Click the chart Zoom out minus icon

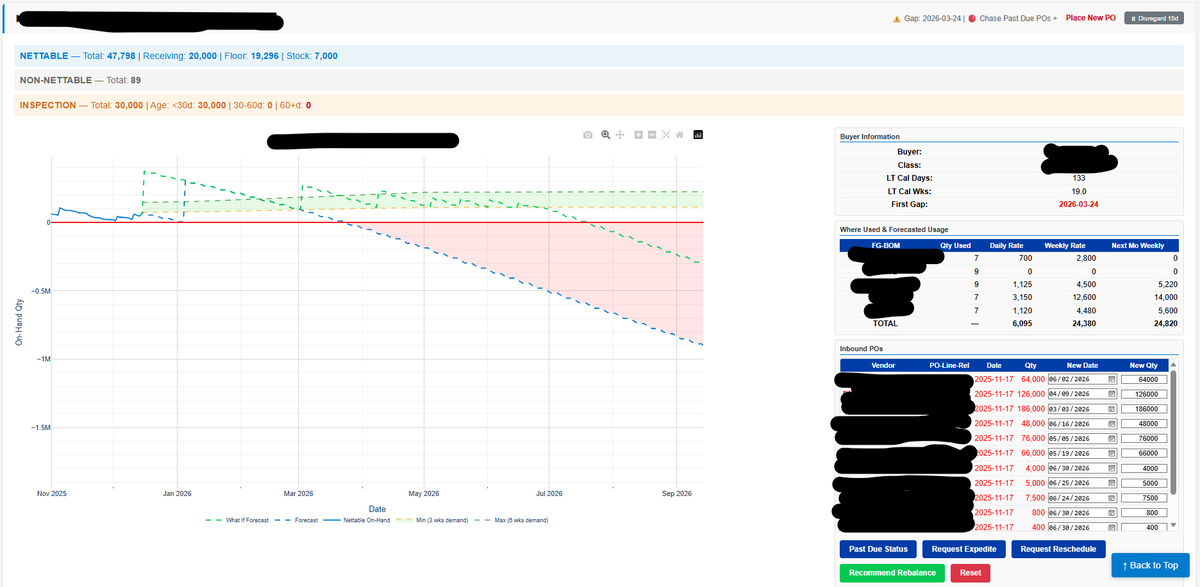(x=651, y=134)
